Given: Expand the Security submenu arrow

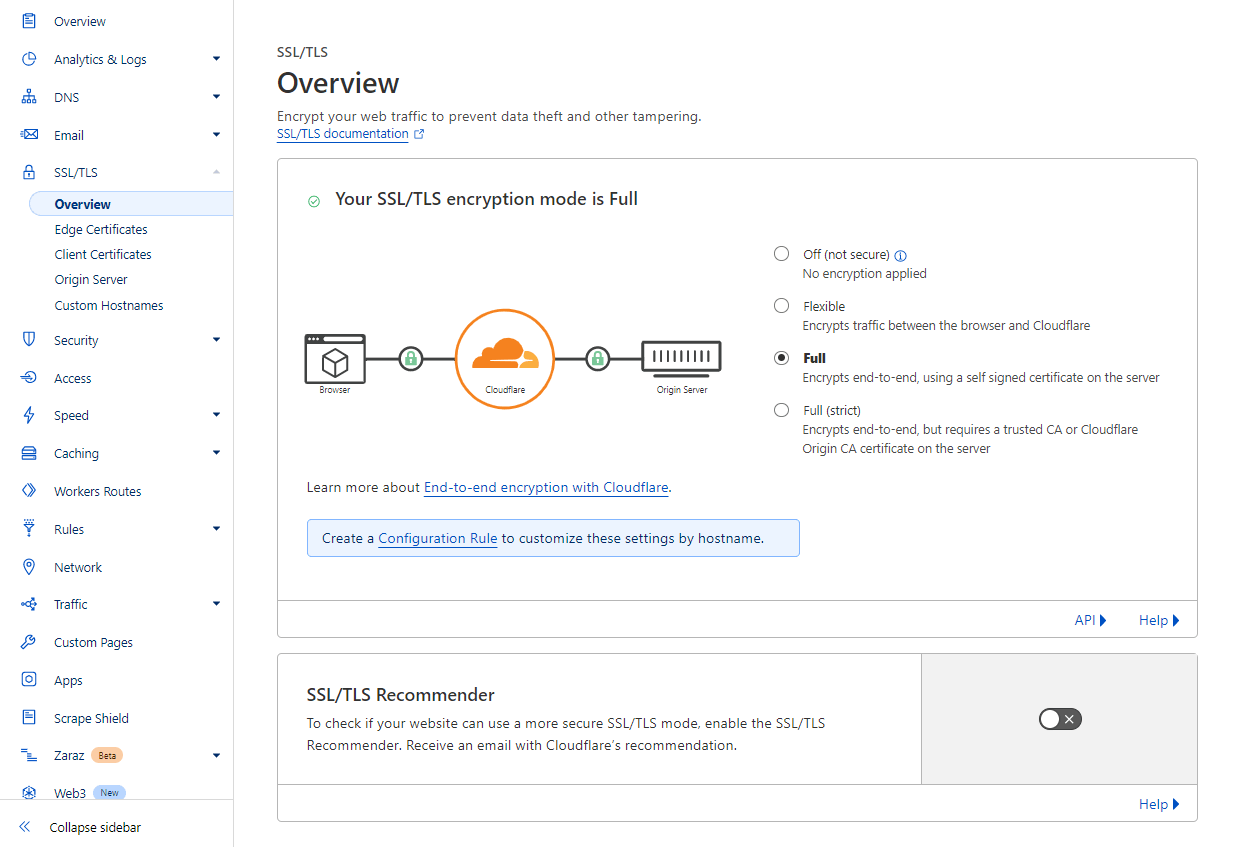Looking at the screenshot, I should [216, 340].
